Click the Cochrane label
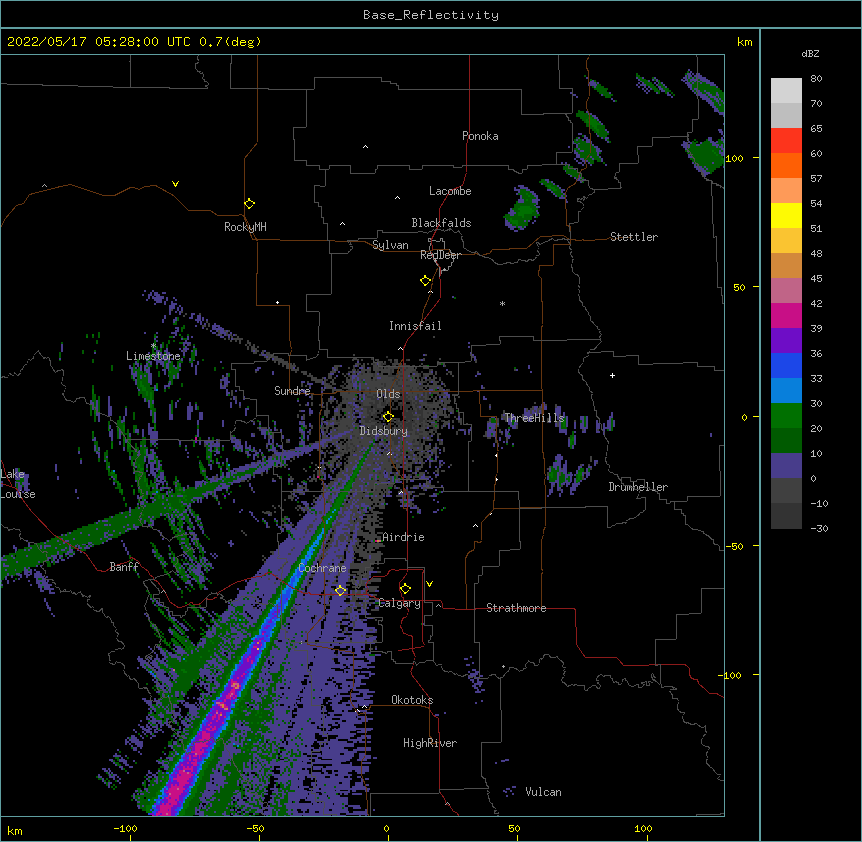The width and height of the screenshot is (862, 842). (x=322, y=568)
